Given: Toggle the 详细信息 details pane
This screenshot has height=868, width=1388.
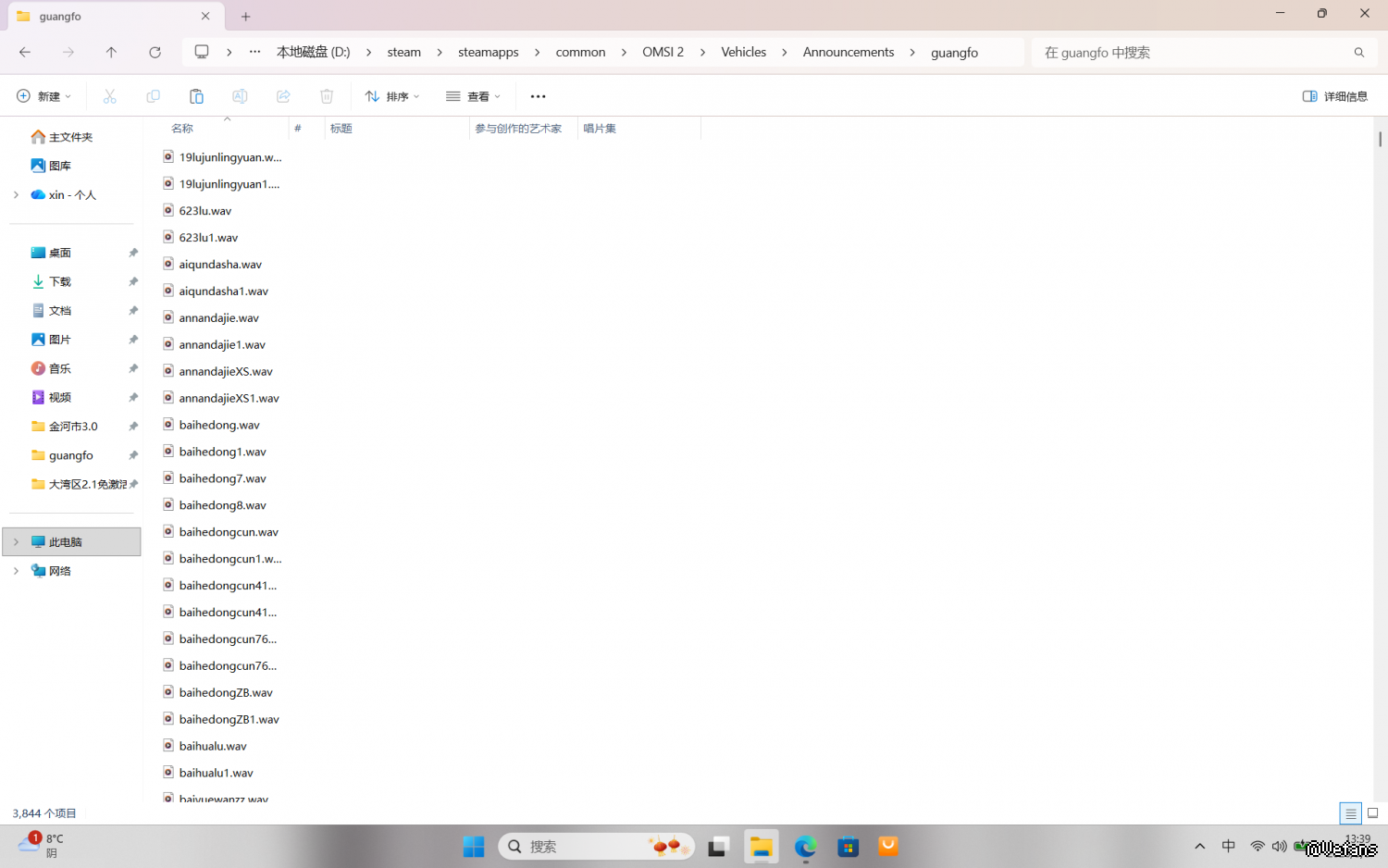Looking at the screenshot, I should (x=1334, y=96).
